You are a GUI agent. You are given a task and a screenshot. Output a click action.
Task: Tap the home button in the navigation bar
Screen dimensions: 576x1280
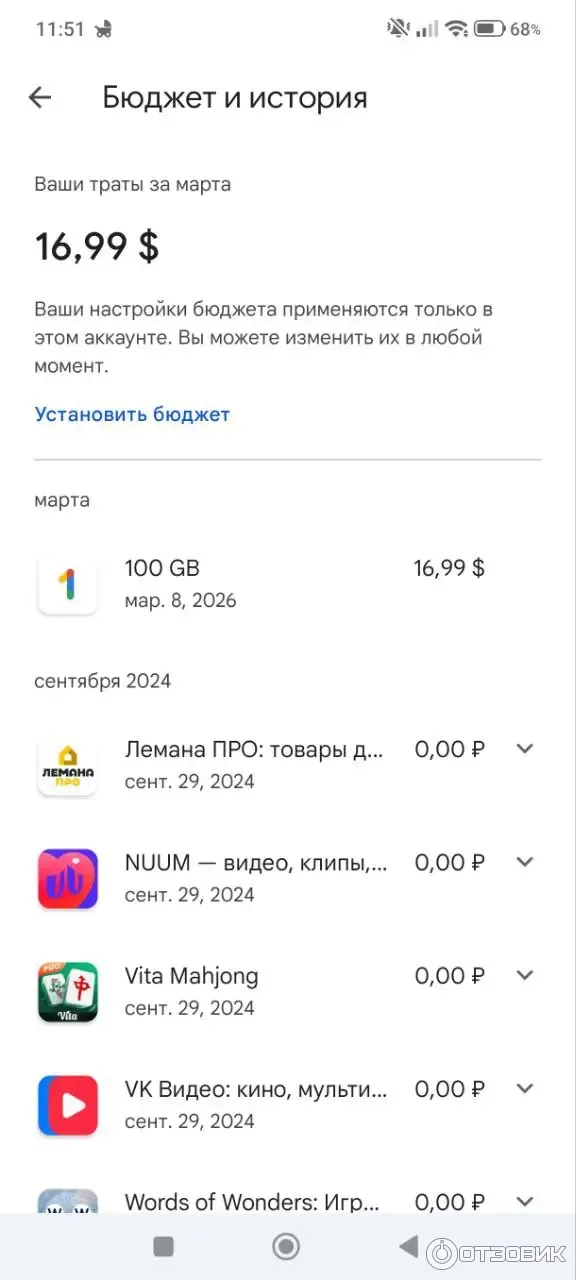[285, 1246]
